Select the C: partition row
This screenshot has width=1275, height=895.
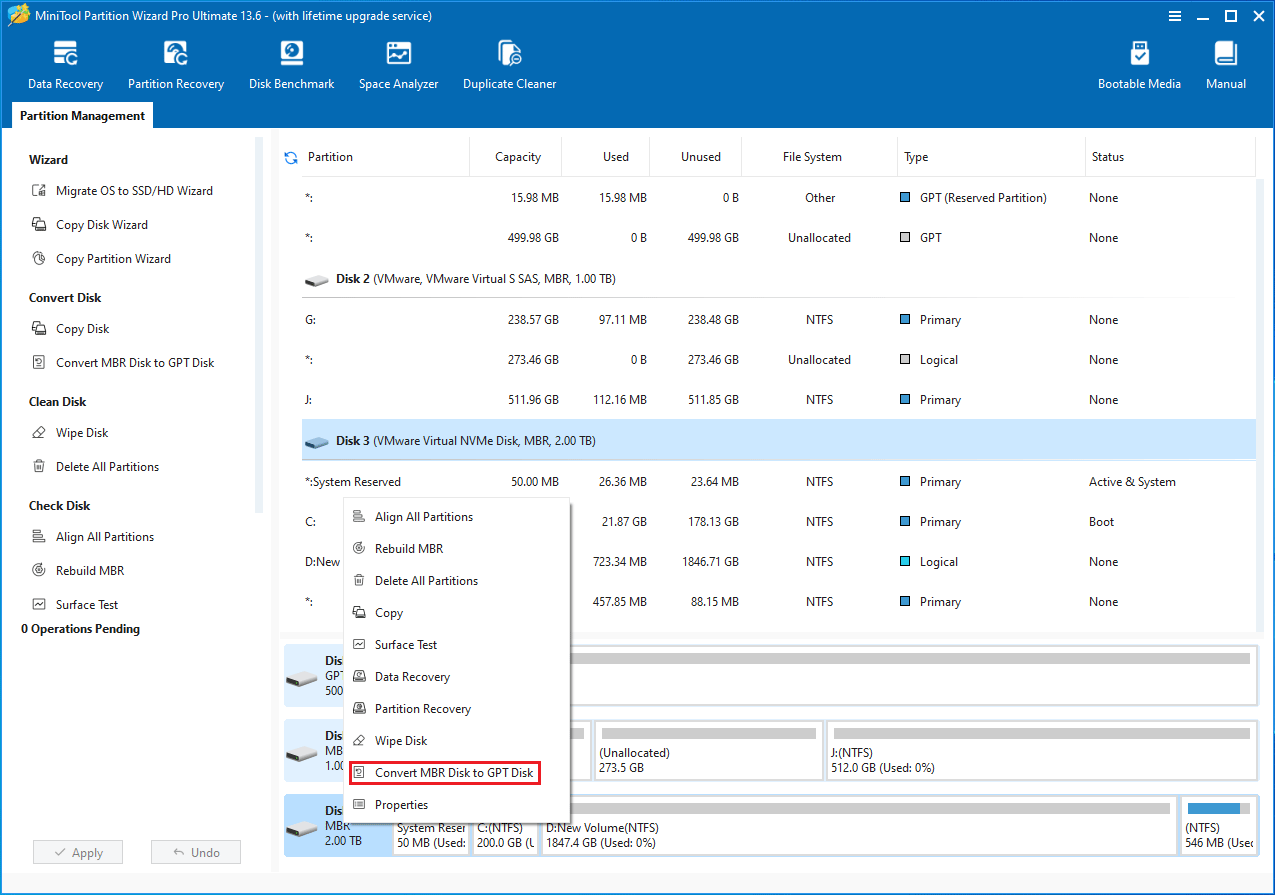(778, 522)
